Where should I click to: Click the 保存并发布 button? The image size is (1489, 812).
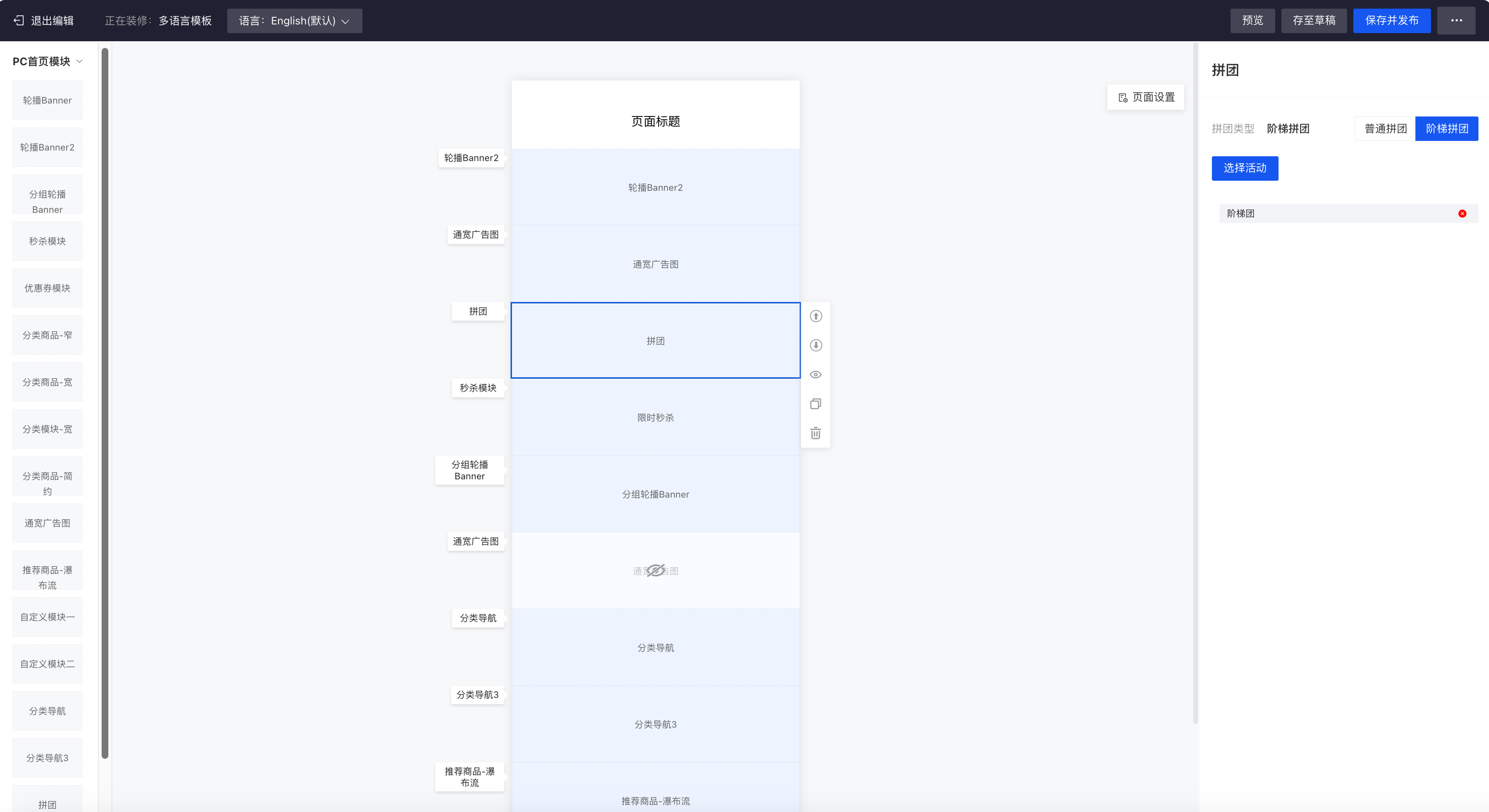[x=1391, y=21]
